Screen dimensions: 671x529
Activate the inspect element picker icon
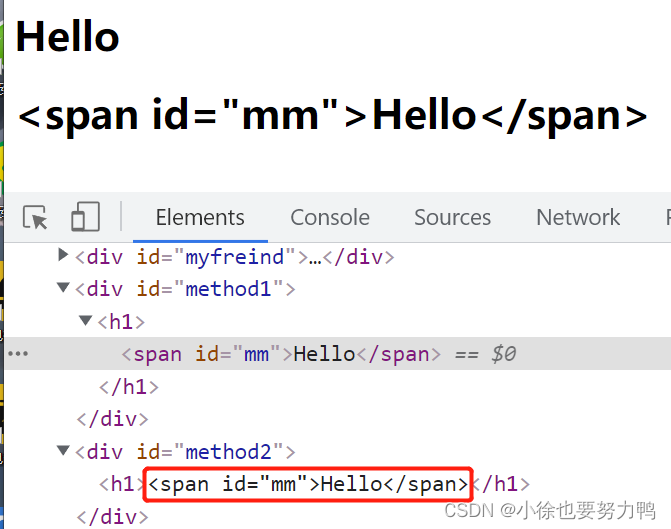tap(35, 217)
